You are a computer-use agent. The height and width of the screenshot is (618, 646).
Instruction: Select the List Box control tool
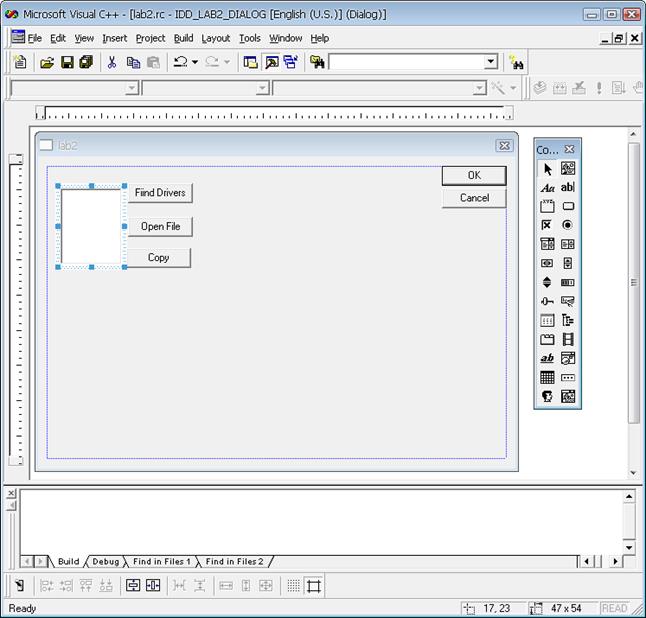(568, 244)
